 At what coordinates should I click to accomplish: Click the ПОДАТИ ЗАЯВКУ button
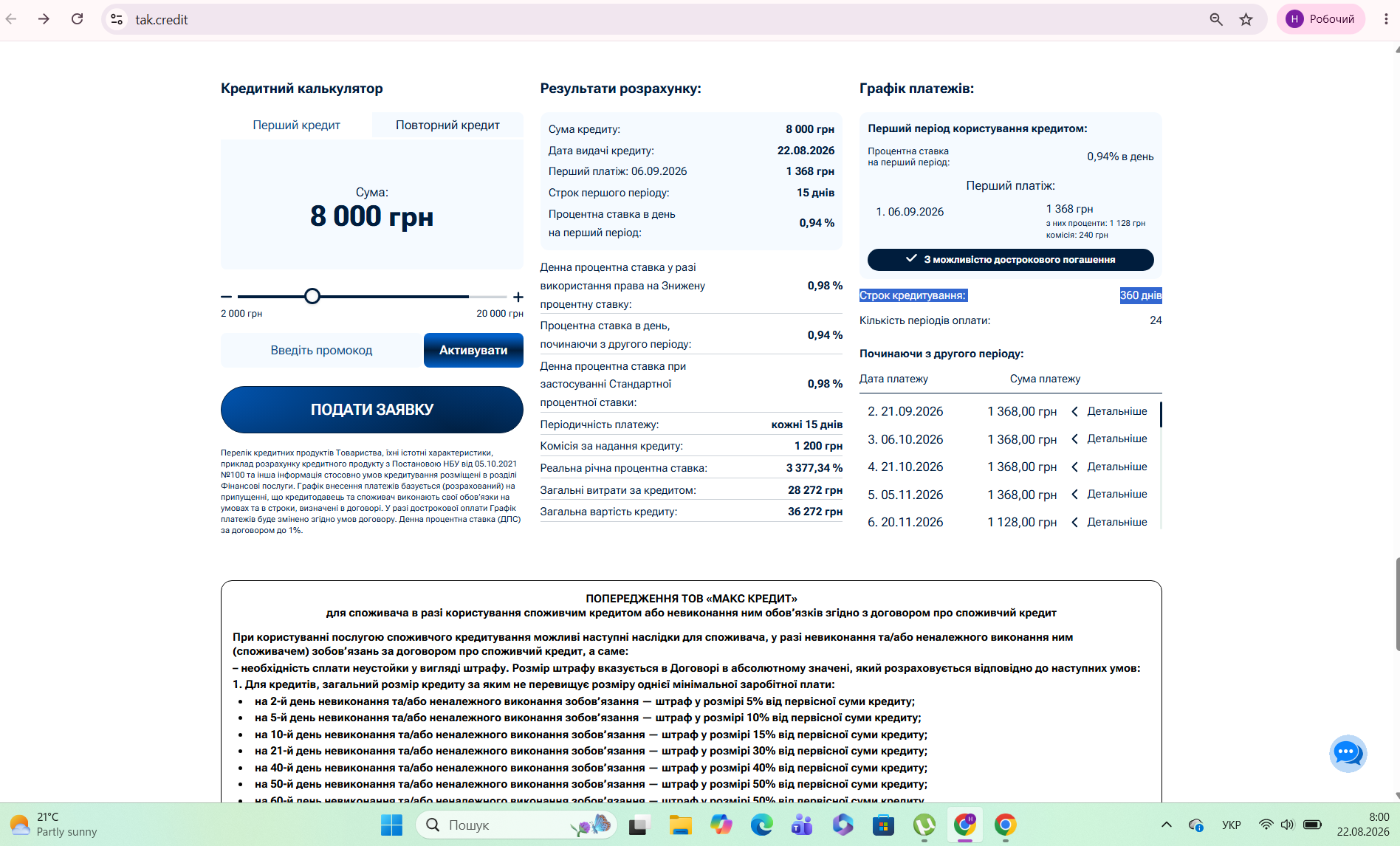[x=372, y=410]
